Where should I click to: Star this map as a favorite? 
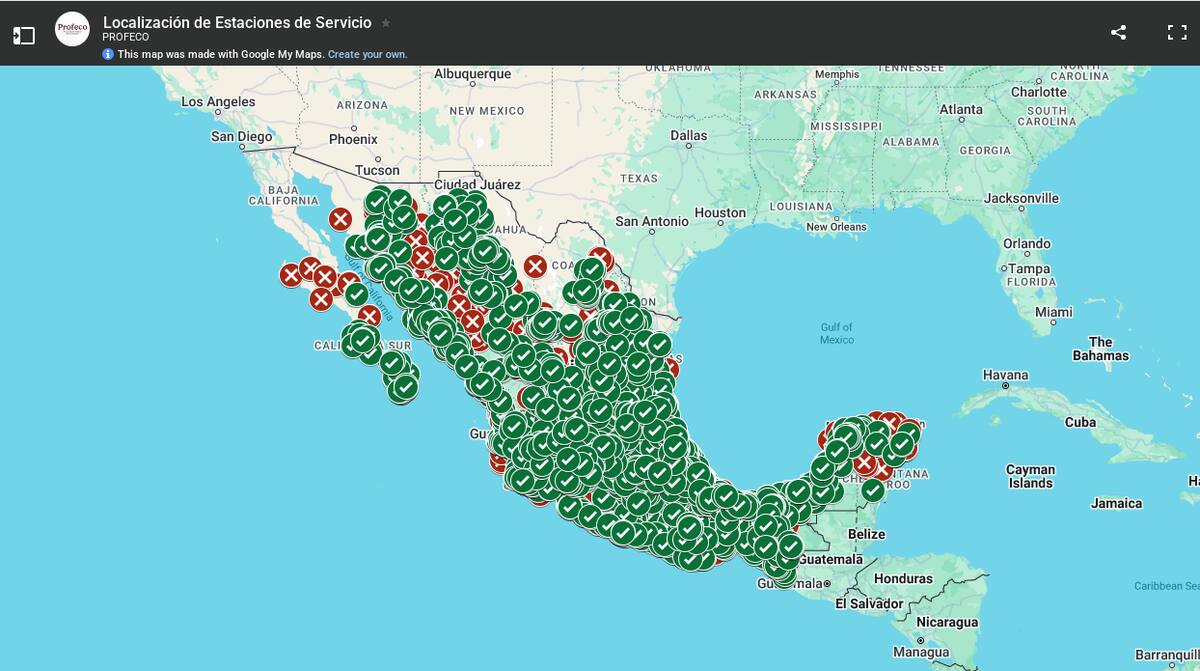[386, 23]
